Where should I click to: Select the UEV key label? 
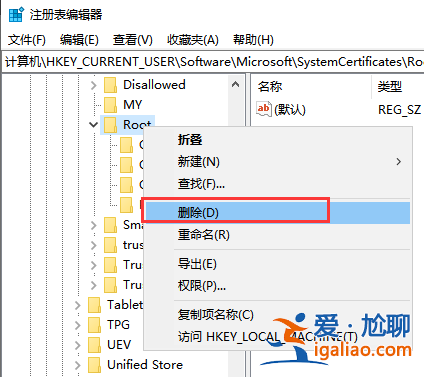pyautogui.click(x=119, y=345)
